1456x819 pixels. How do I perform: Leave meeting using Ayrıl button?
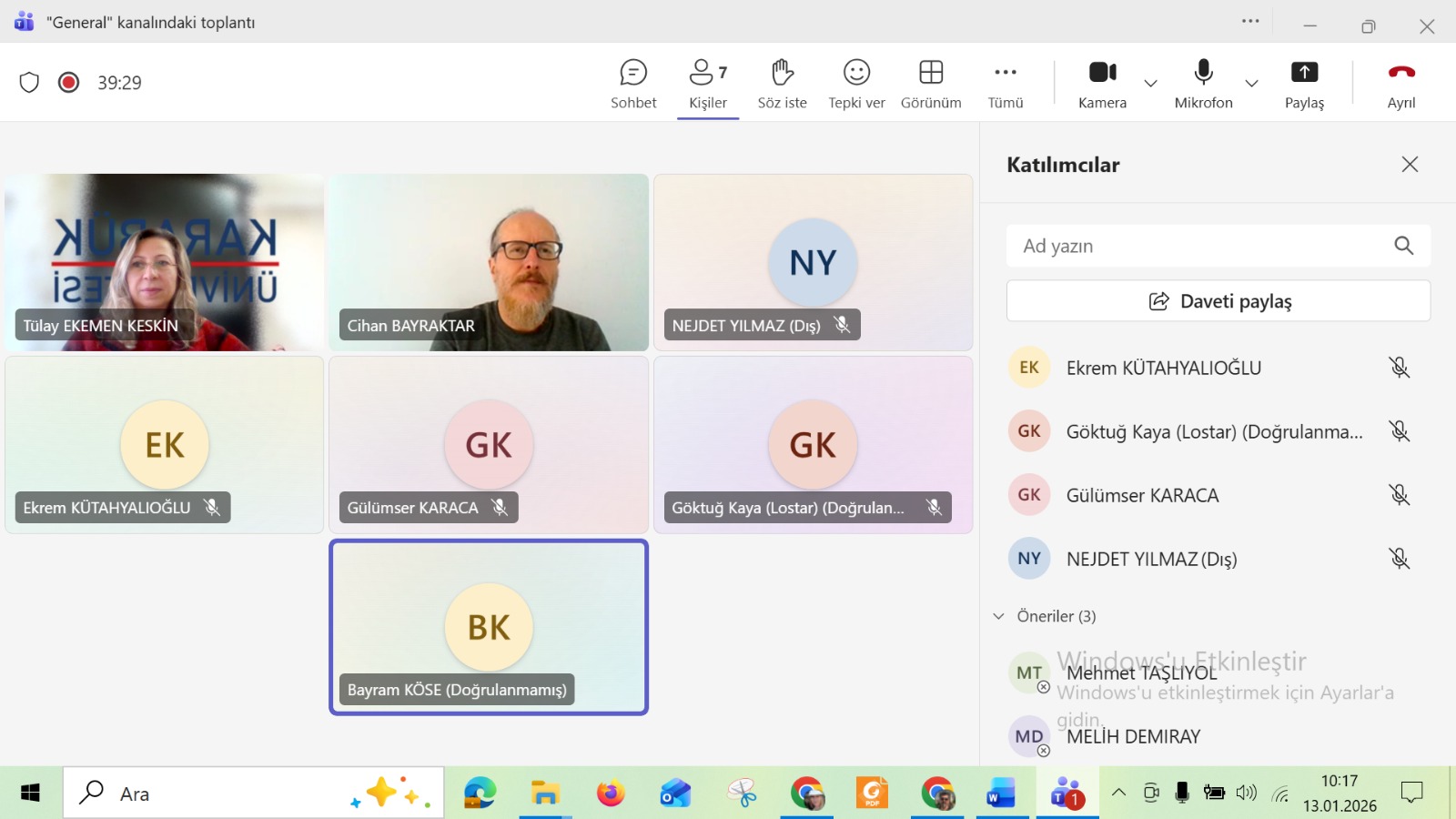click(x=1401, y=83)
